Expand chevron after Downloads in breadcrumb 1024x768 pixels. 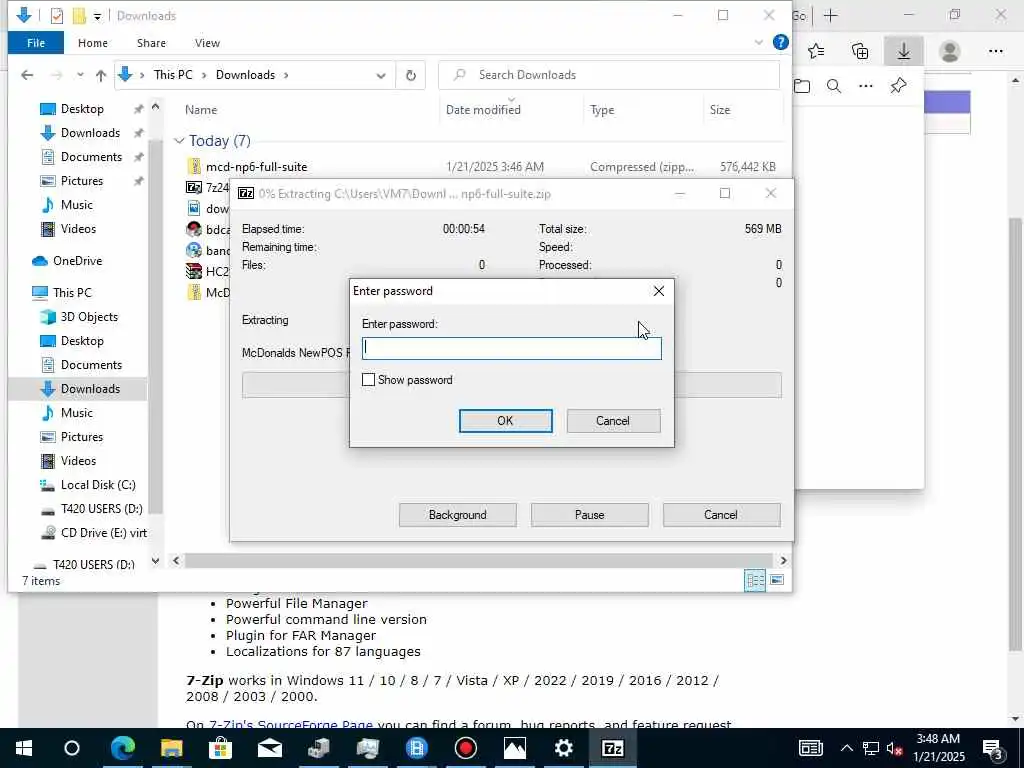click(x=285, y=75)
